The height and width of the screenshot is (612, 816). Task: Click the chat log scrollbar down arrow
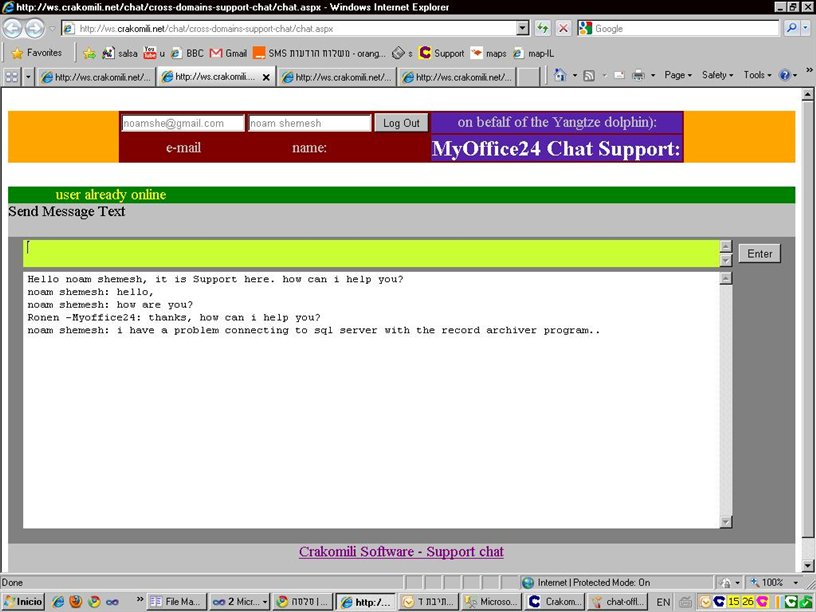[726, 521]
